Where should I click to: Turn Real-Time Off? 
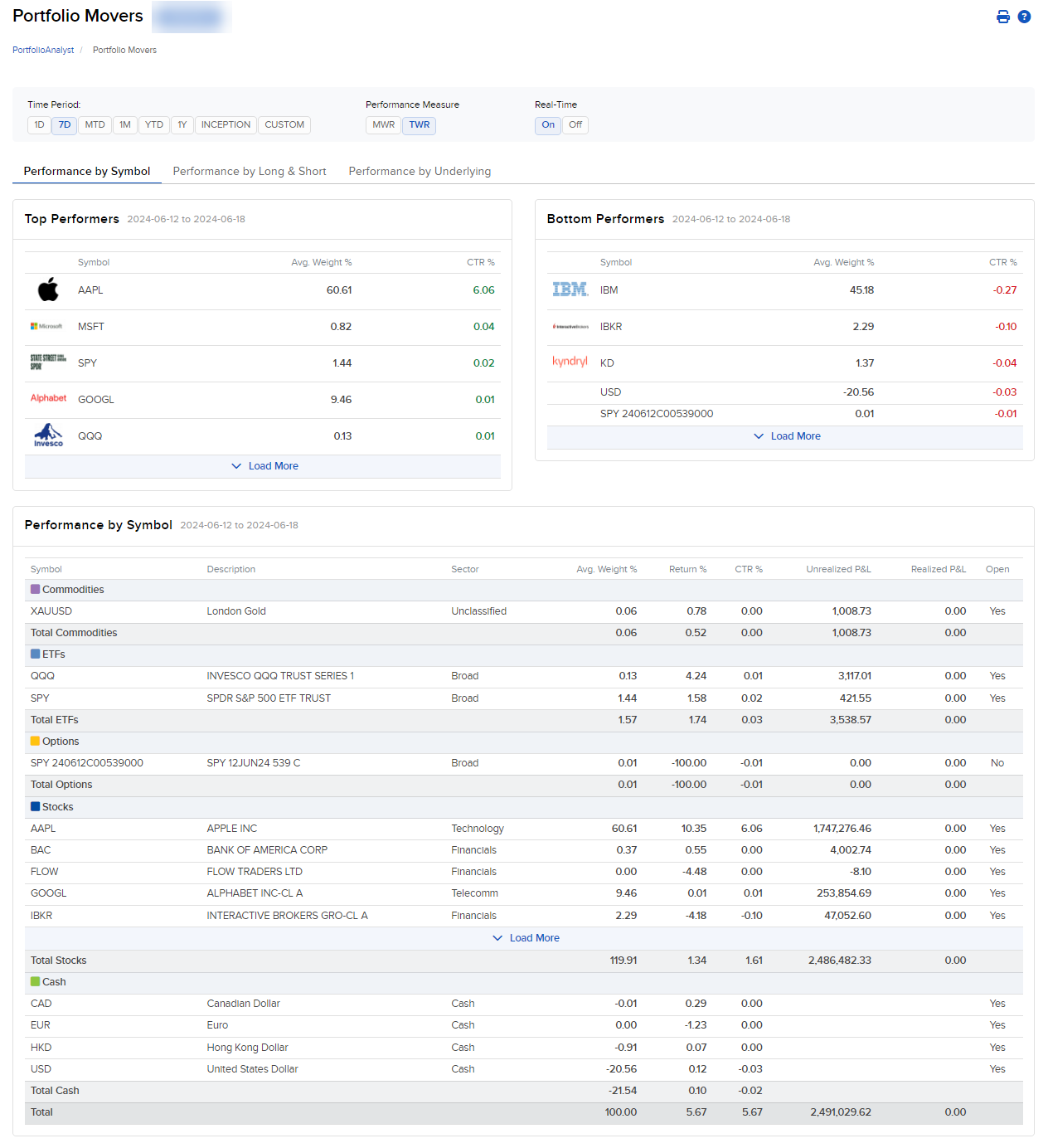click(575, 125)
